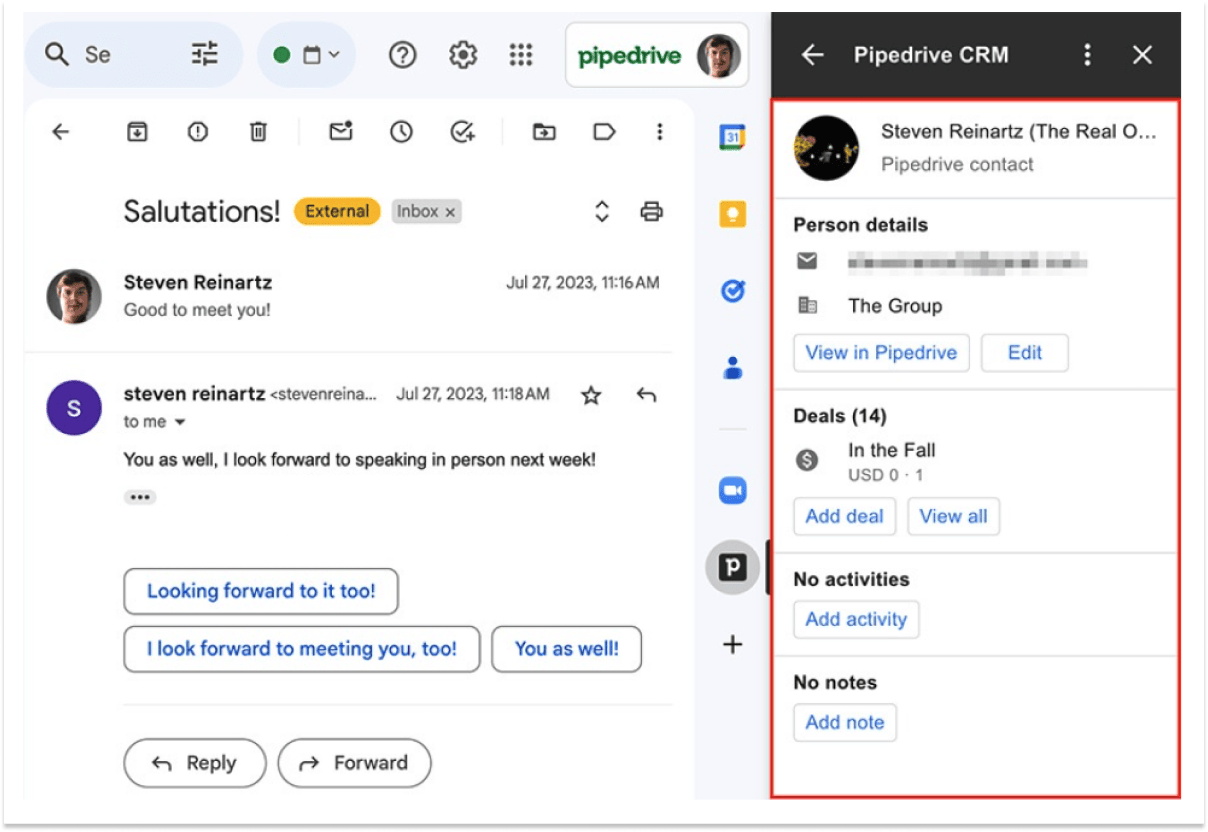This screenshot has height=832, width=1208.
Task: Choose the 'You as well!' smart reply
Action: [x=567, y=648]
